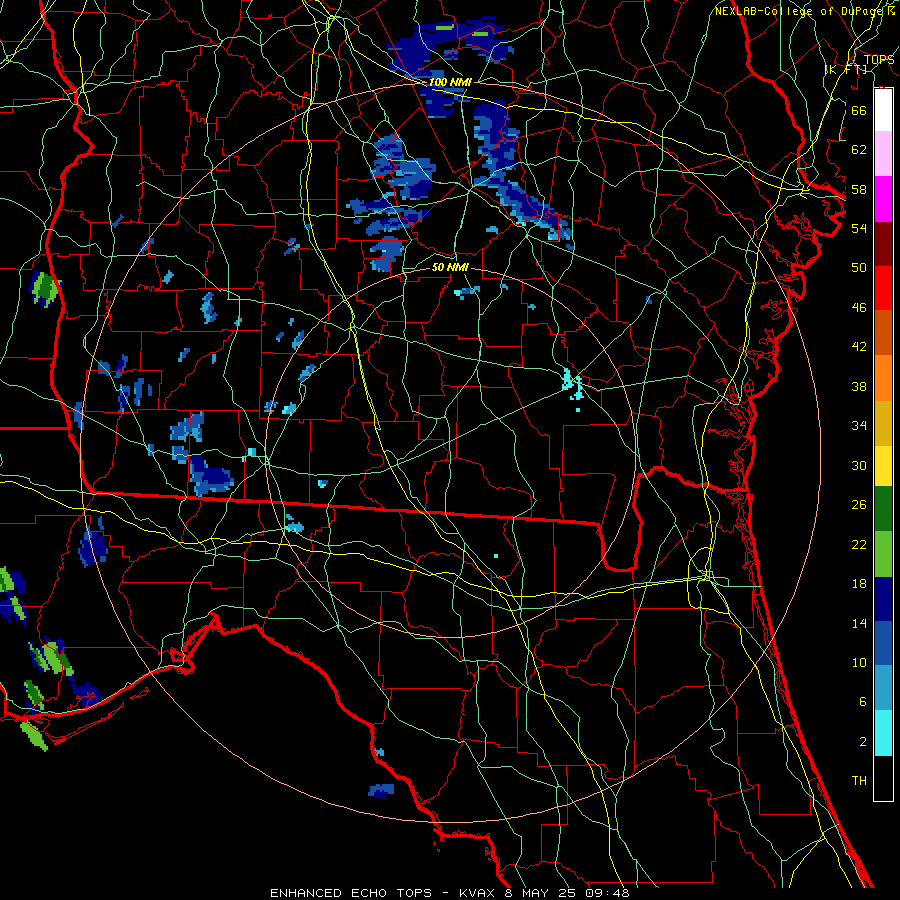
Task: Select the light green legend swatch
Action: [883, 554]
